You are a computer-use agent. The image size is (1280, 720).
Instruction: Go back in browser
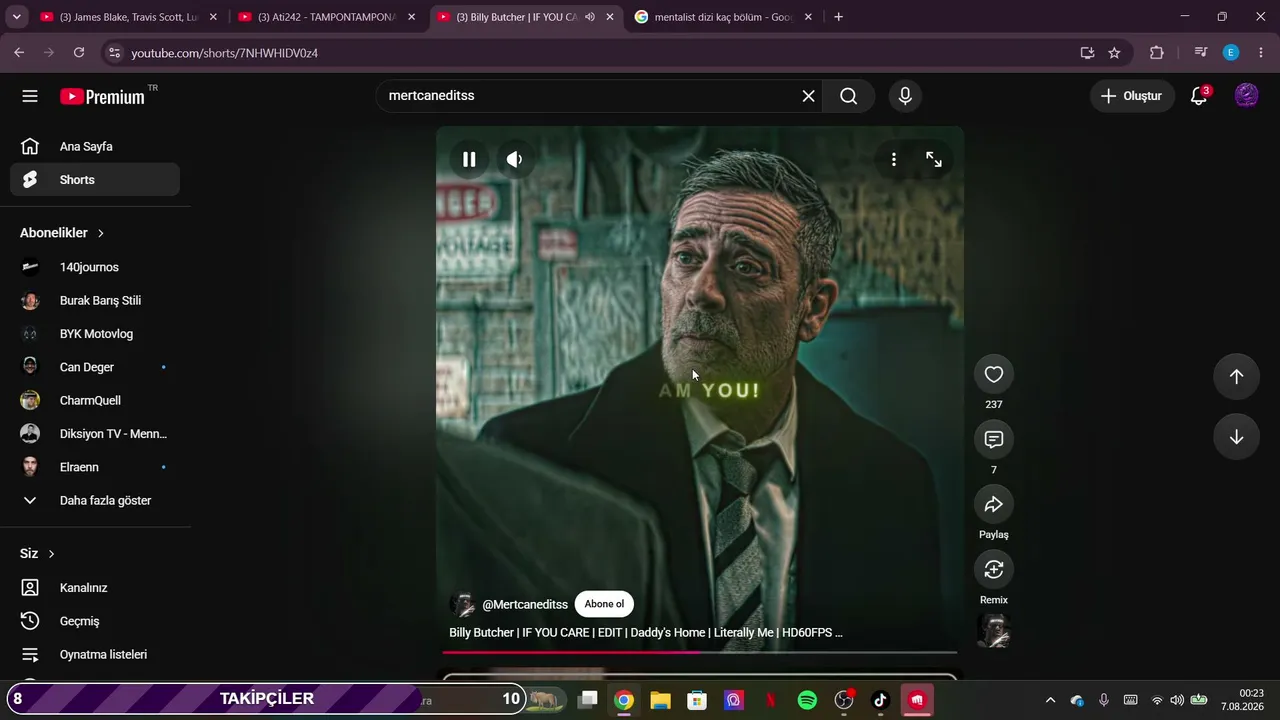(x=19, y=53)
